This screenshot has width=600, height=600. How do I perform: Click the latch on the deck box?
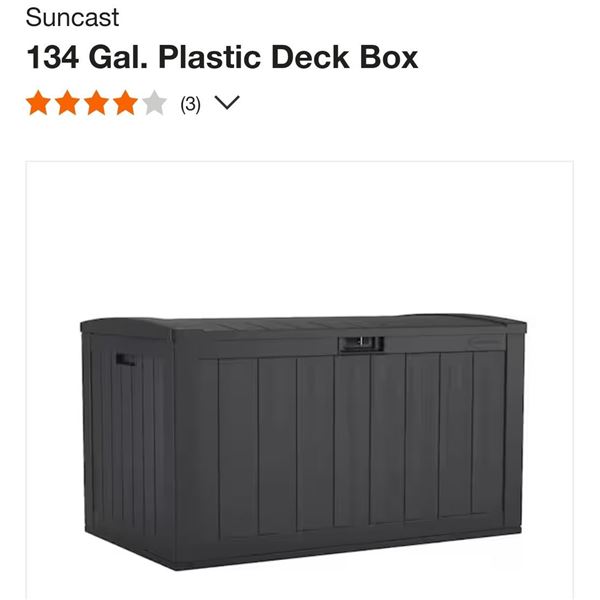(x=361, y=344)
